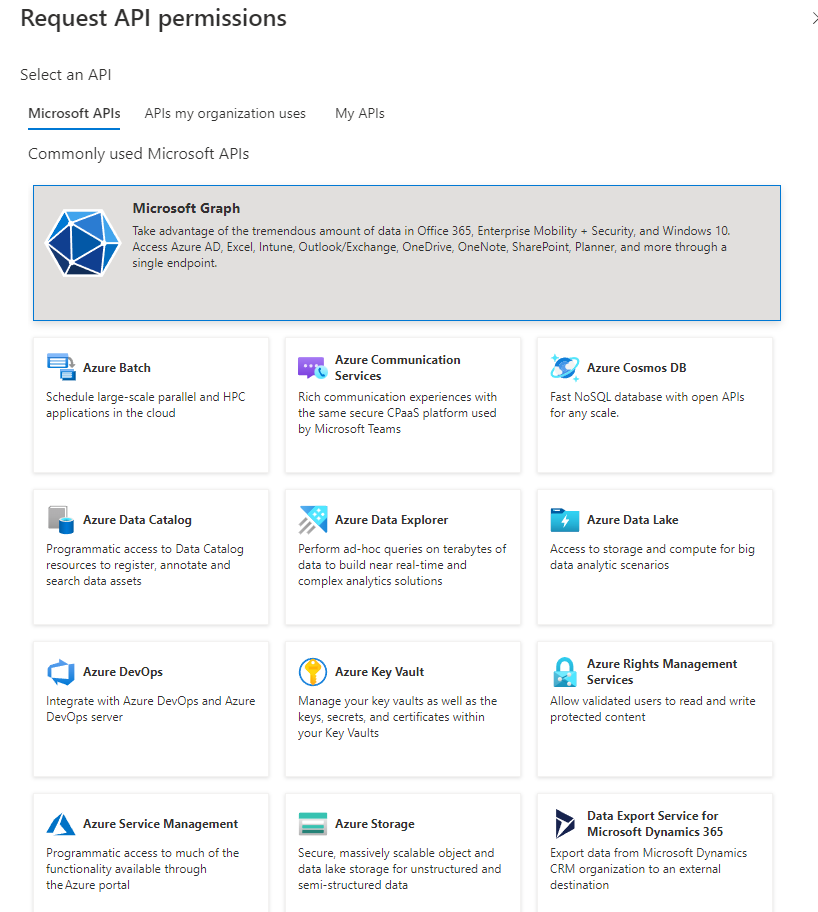Click 'Programmatic access to much of the' description
The width and height of the screenshot is (818, 912).
[x=143, y=869]
